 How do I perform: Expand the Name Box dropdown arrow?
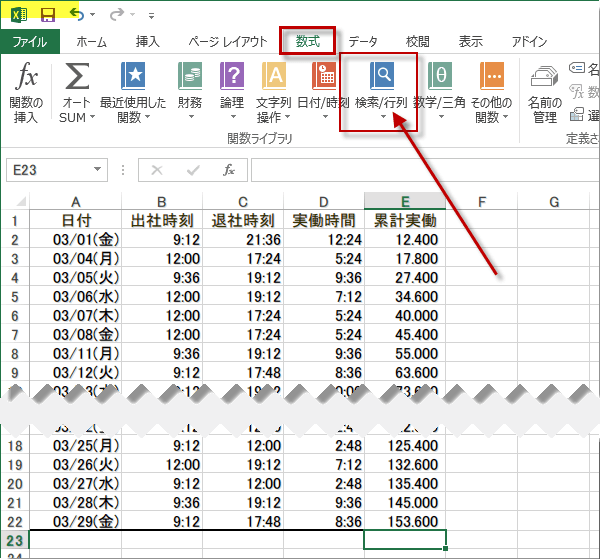97,170
